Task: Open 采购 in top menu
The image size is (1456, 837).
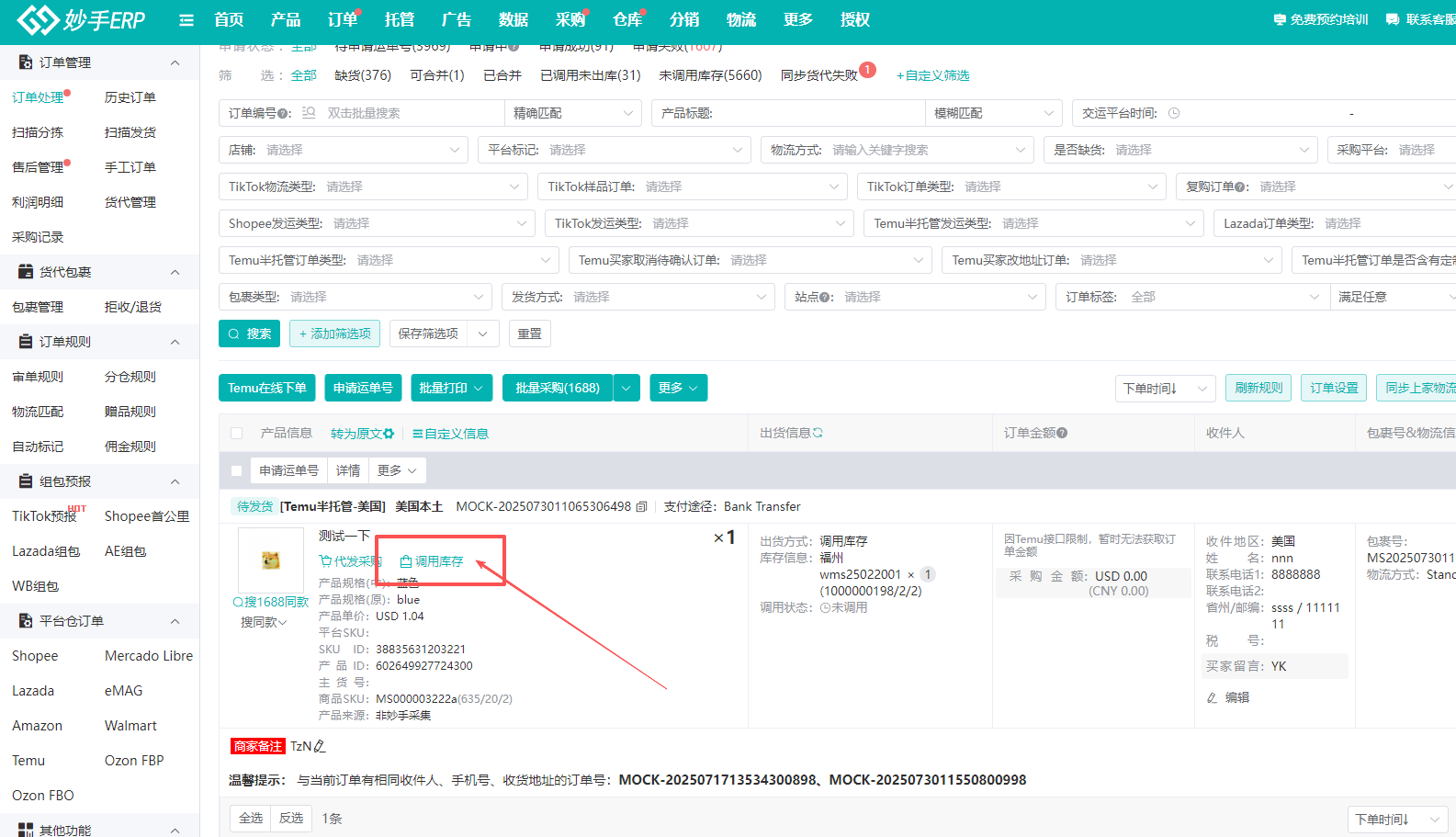Action: click(570, 19)
